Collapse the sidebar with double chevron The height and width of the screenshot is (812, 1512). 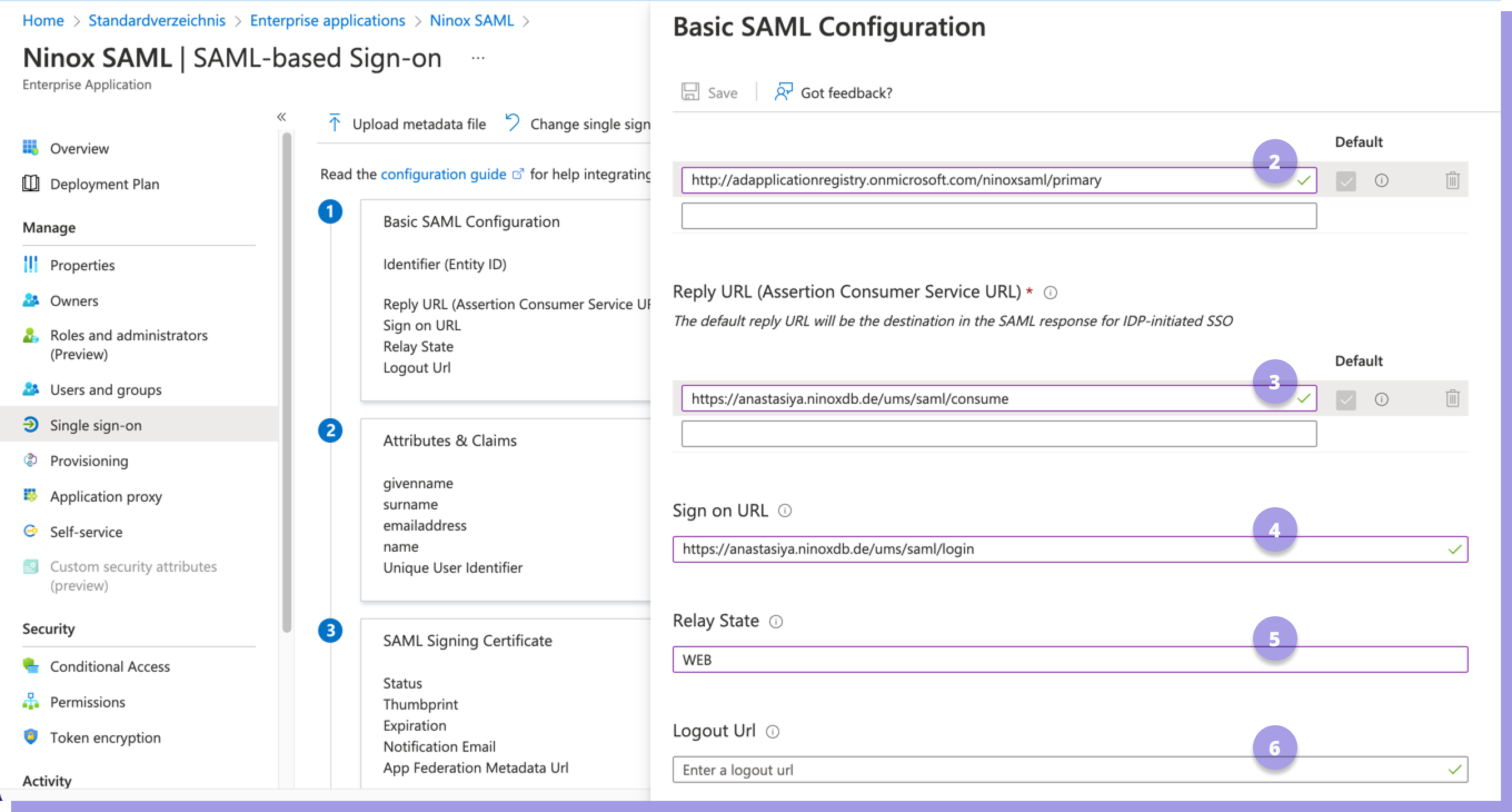click(282, 117)
